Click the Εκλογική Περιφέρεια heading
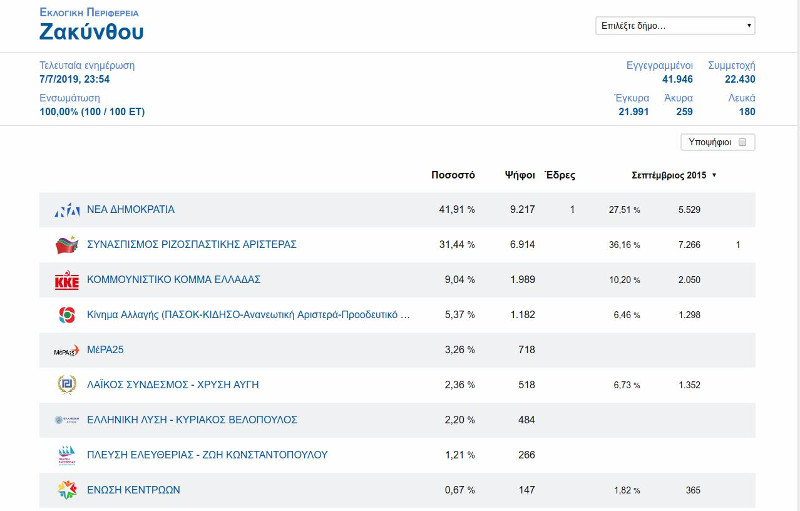 coord(89,12)
